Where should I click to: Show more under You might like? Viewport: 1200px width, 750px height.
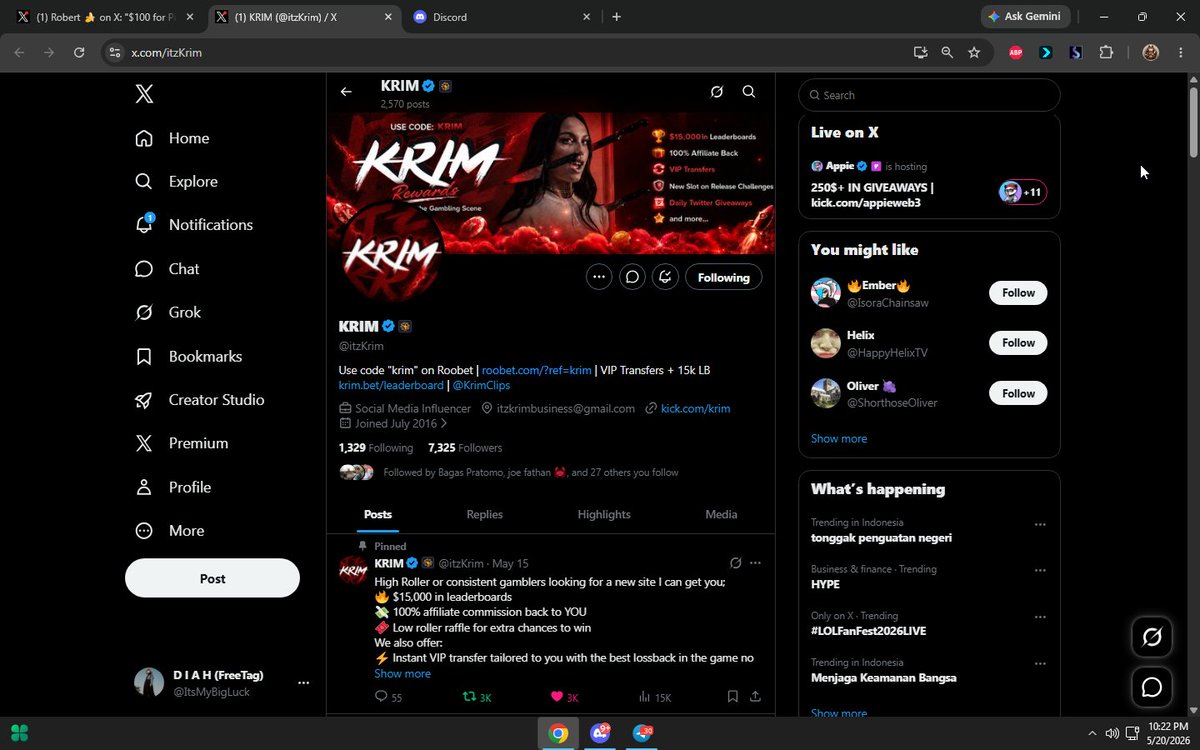pos(839,438)
